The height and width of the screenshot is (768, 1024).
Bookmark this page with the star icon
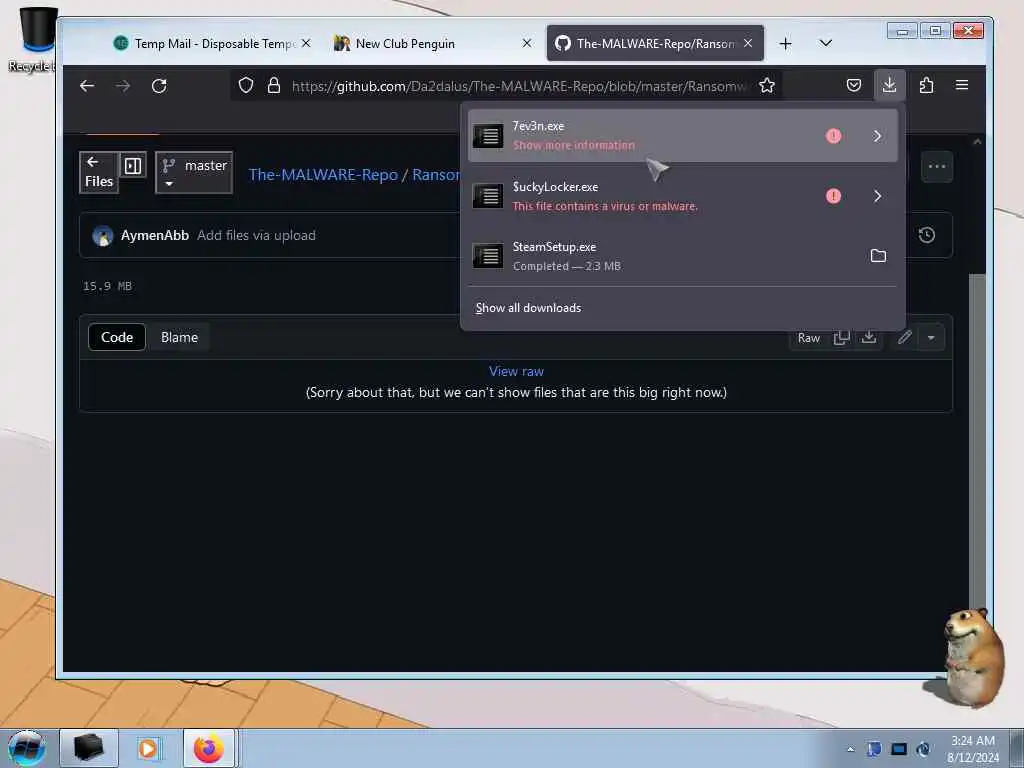767,86
